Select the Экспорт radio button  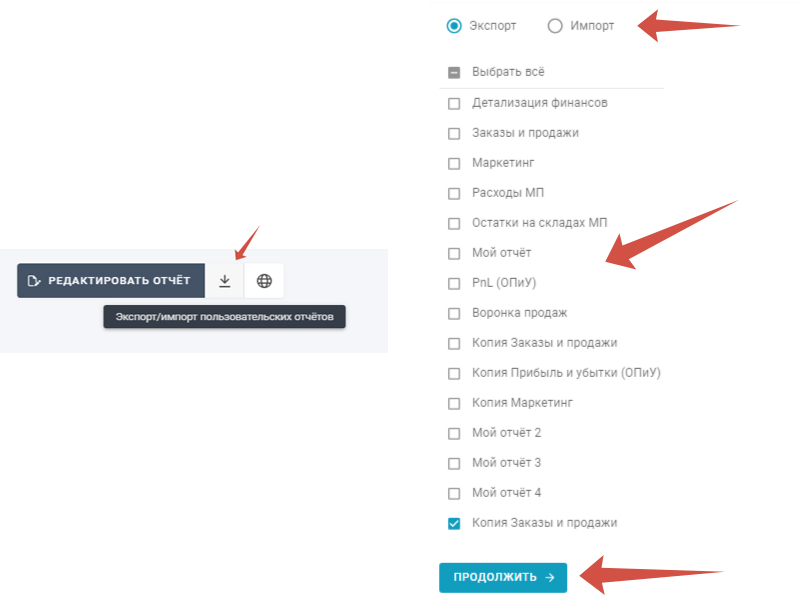[454, 26]
